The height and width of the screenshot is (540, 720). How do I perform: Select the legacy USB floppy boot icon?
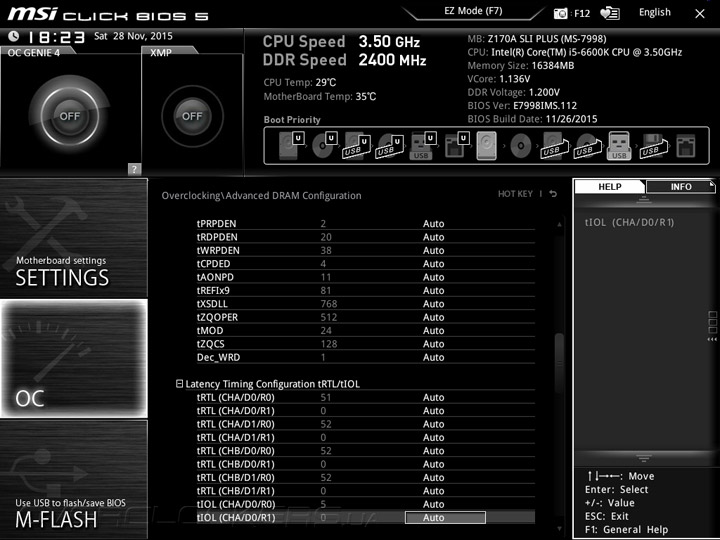point(654,146)
